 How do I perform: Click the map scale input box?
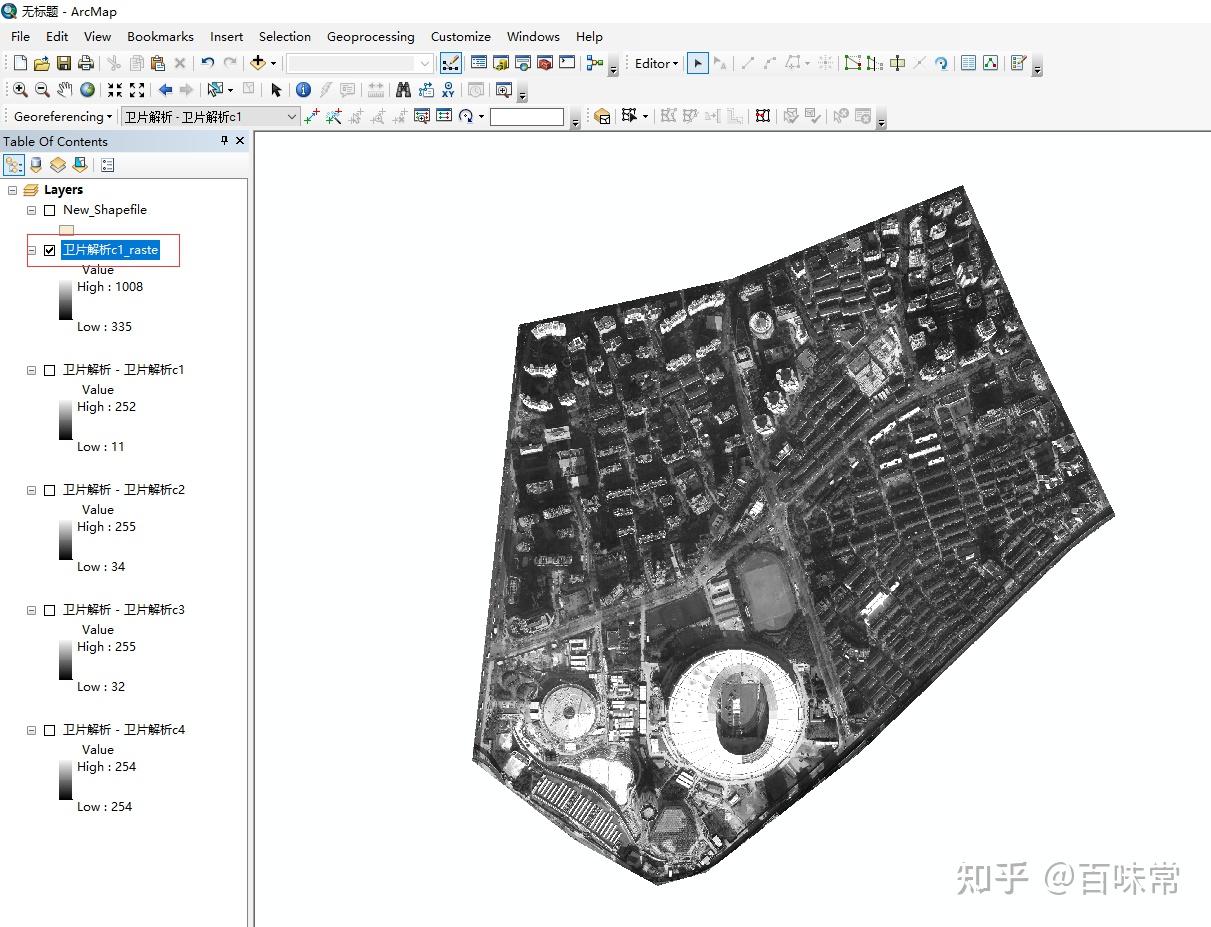coord(353,63)
